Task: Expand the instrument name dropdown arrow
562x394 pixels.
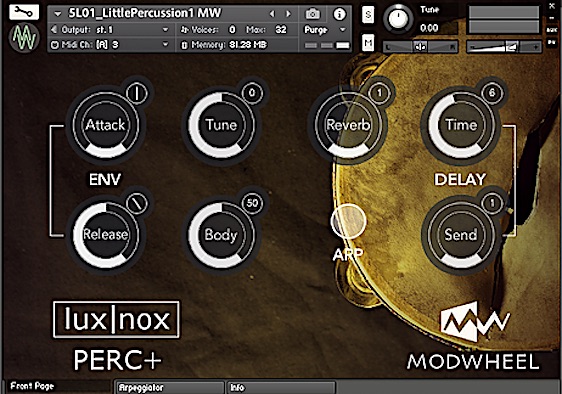Action: 57,14
